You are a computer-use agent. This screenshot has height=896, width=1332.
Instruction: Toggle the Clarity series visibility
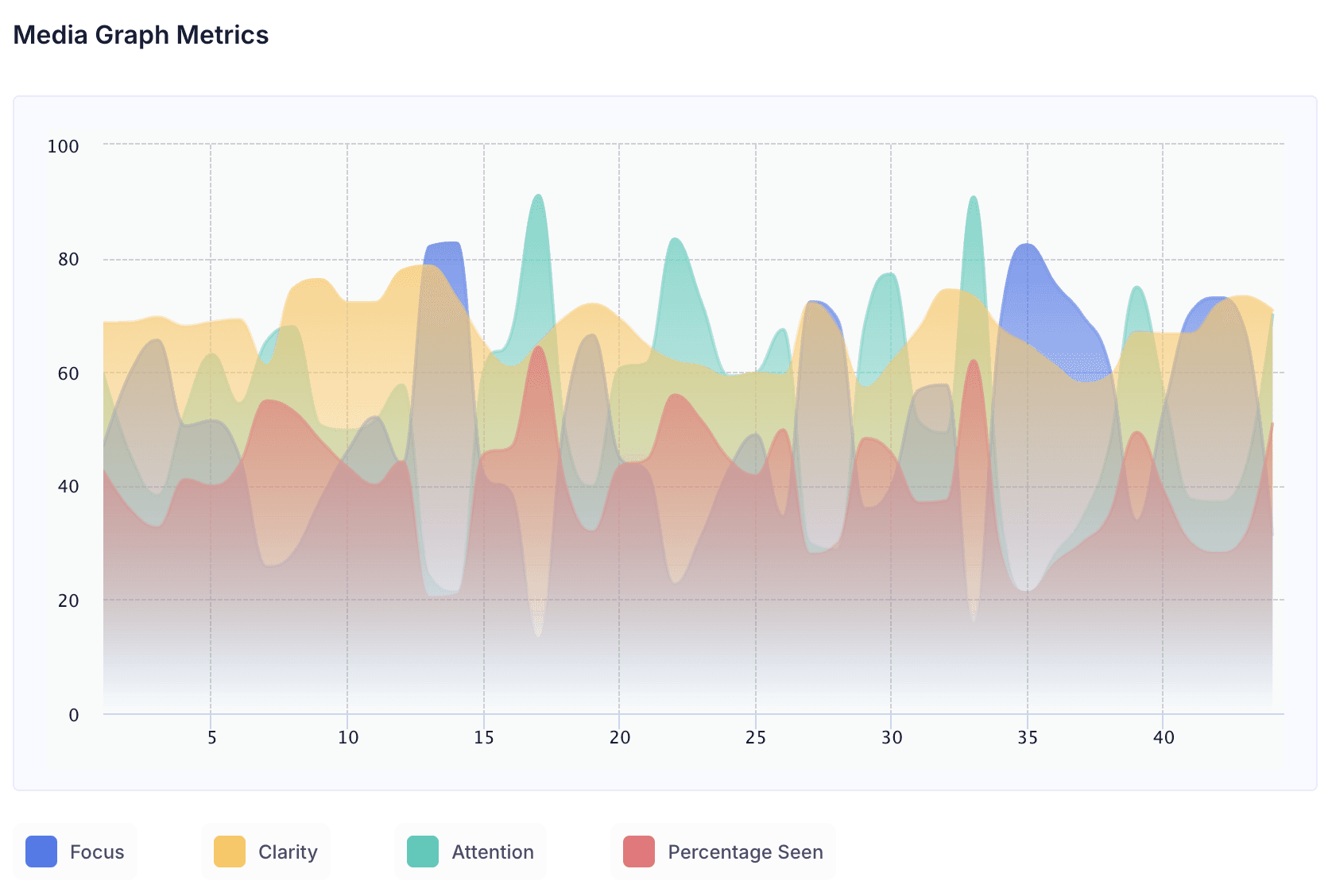[x=266, y=852]
